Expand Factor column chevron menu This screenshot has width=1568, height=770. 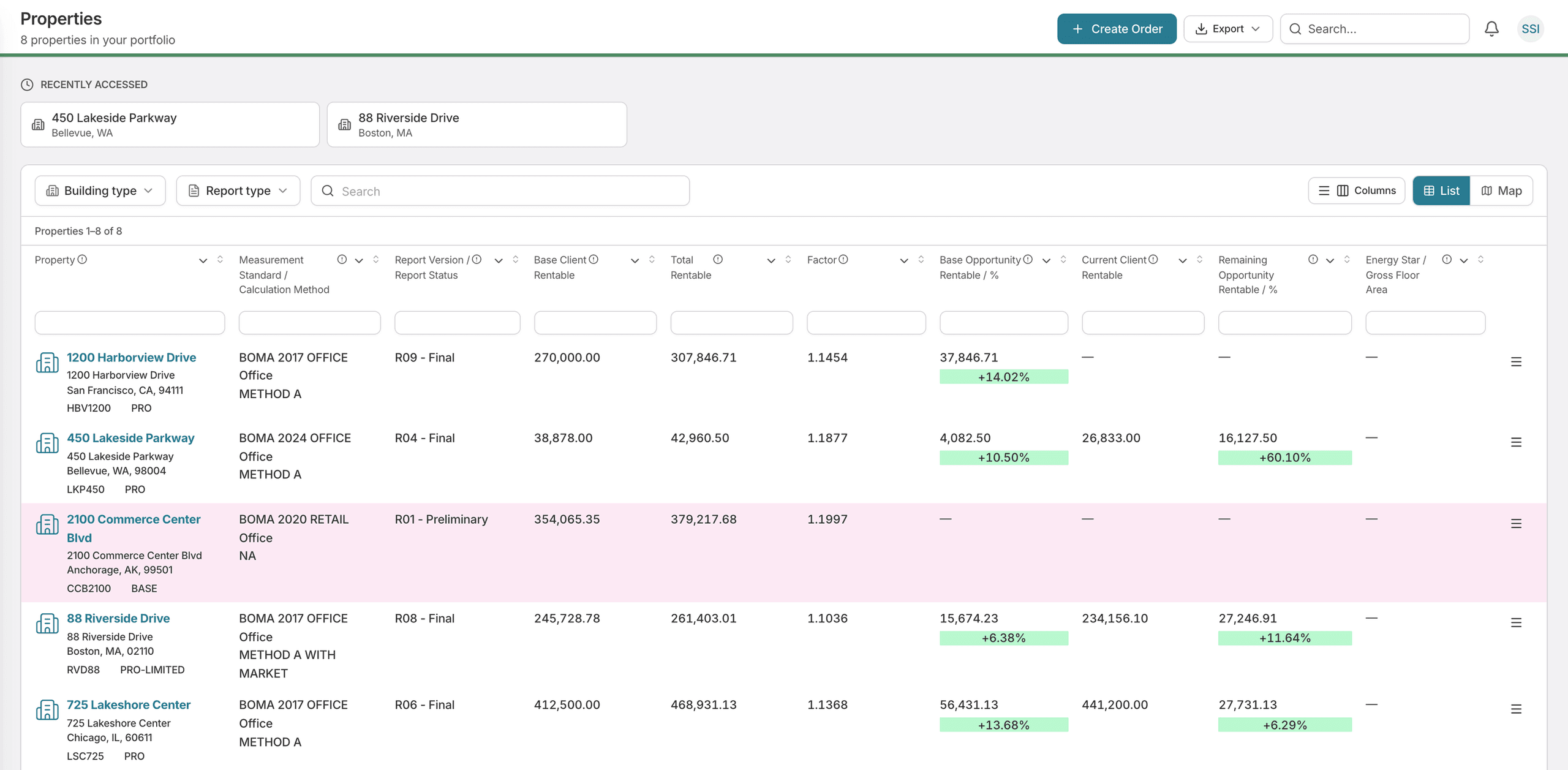coord(904,261)
